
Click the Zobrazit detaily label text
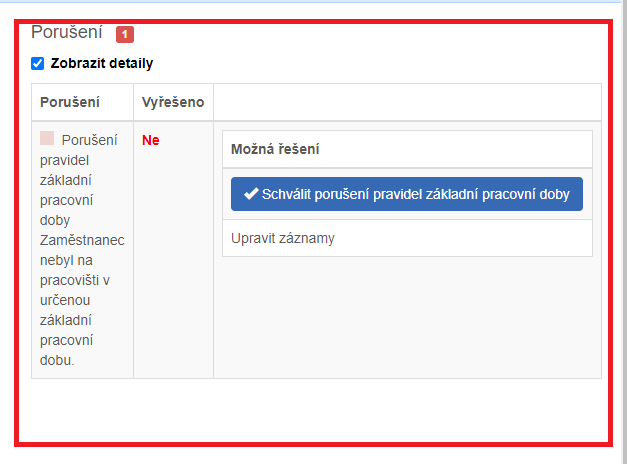pos(102,64)
